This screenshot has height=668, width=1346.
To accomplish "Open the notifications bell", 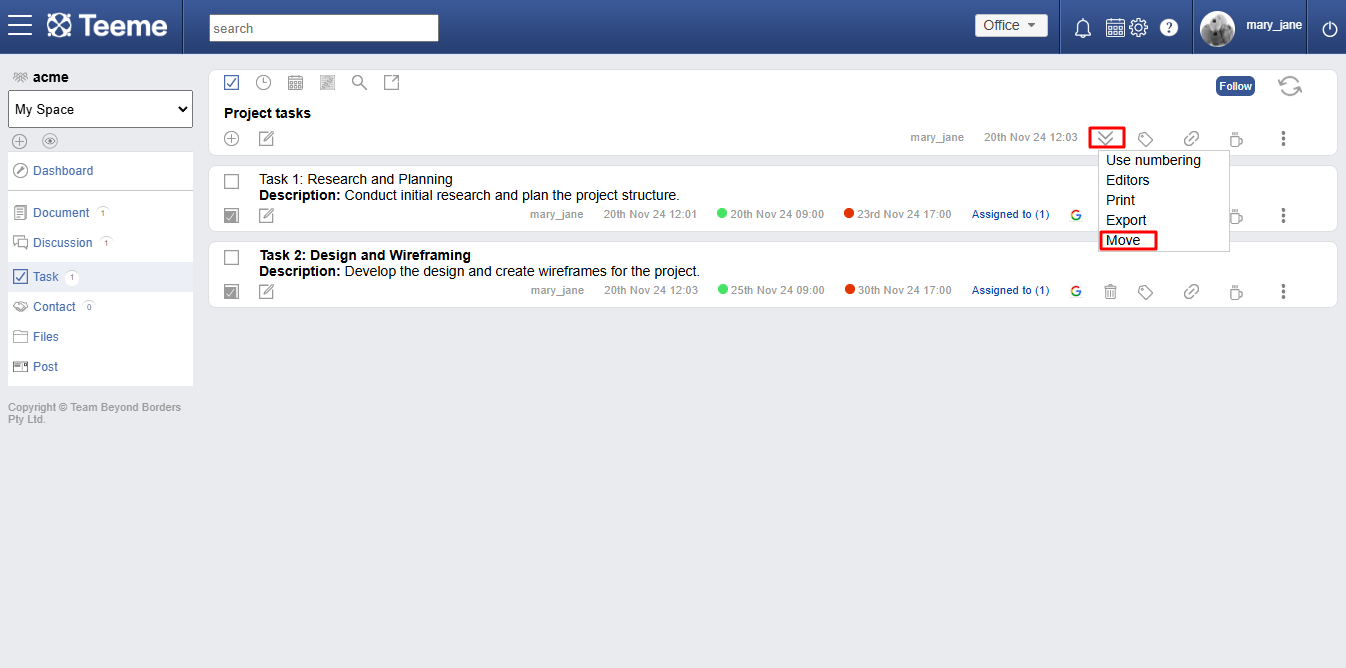I will click(1082, 28).
